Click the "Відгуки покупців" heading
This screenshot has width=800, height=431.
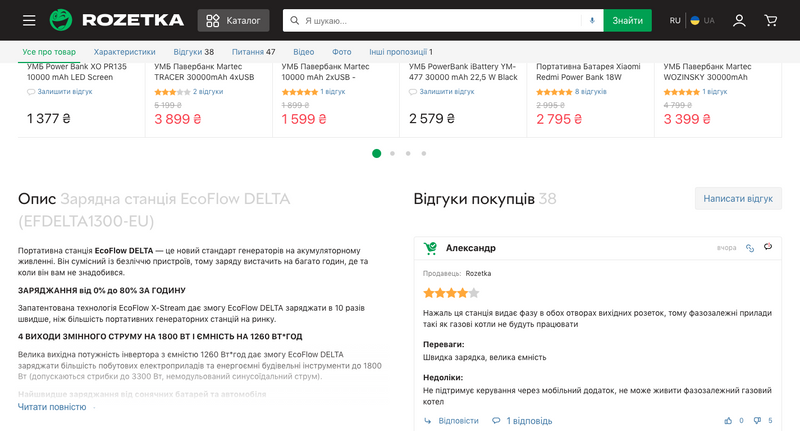click(474, 198)
